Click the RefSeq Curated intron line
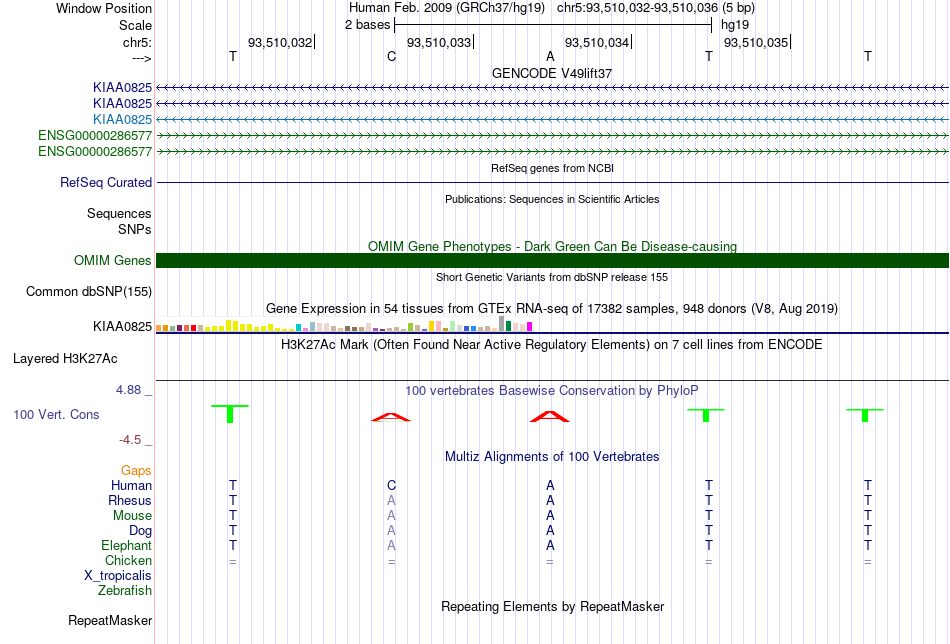This screenshot has height=644, width=950. [552, 182]
